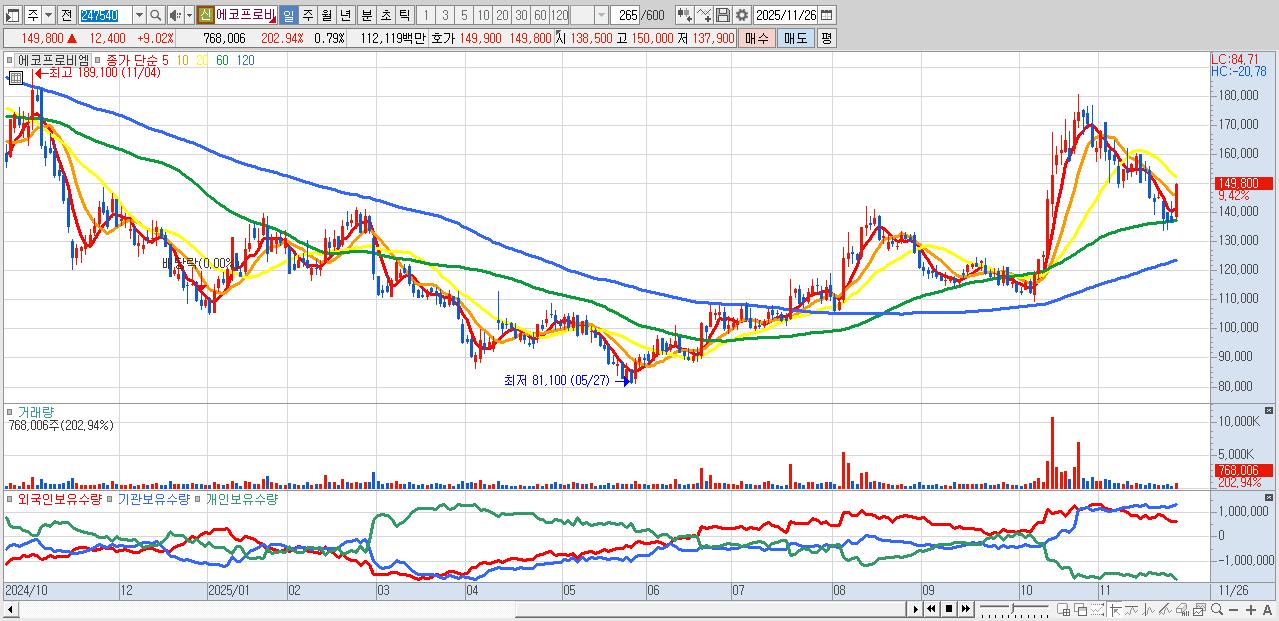Click the play forward button in bottom bar
Screen dimensions: 1279x621
(915, 609)
